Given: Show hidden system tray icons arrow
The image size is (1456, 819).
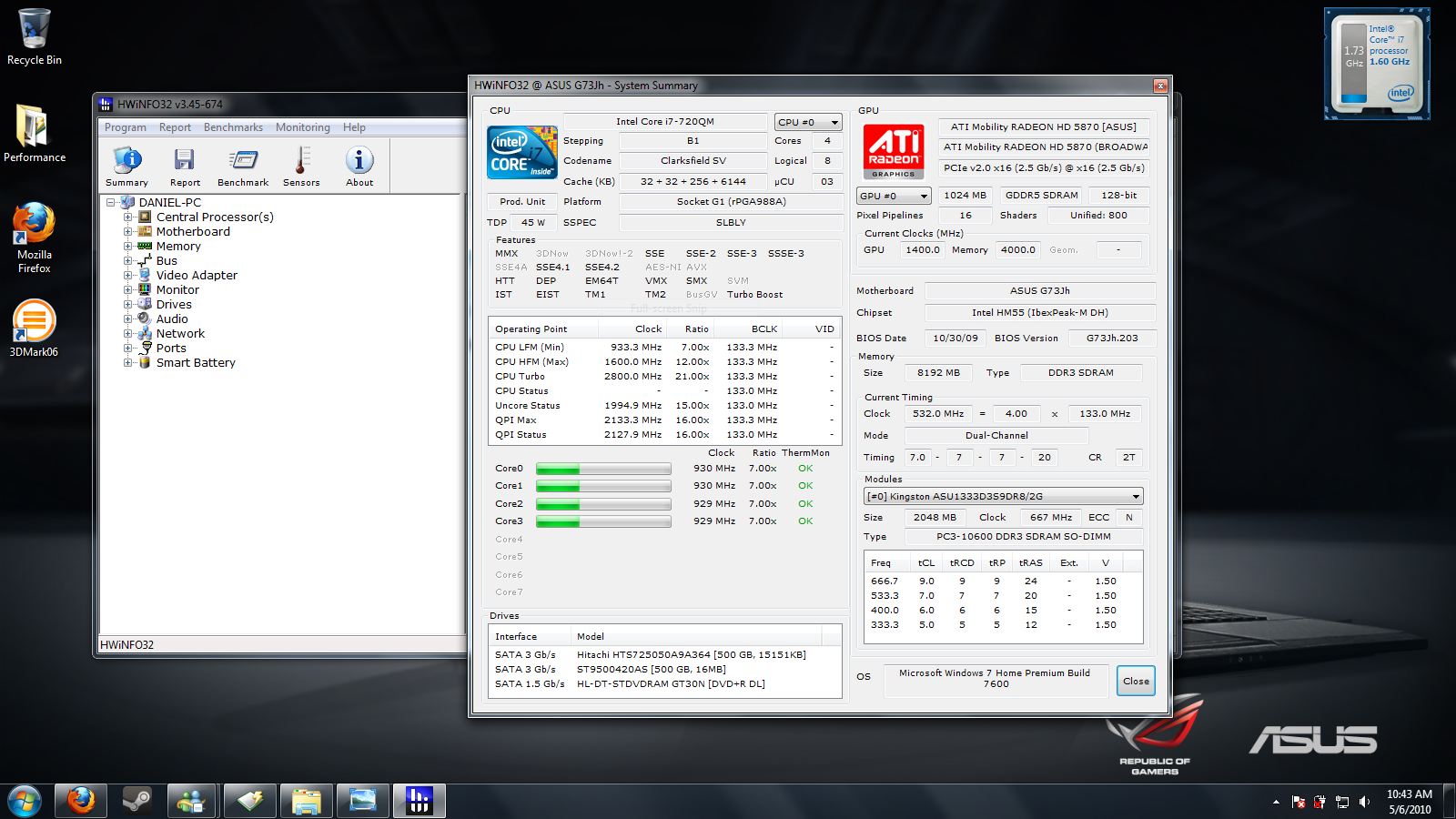Looking at the screenshot, I should pos(1276,802).
